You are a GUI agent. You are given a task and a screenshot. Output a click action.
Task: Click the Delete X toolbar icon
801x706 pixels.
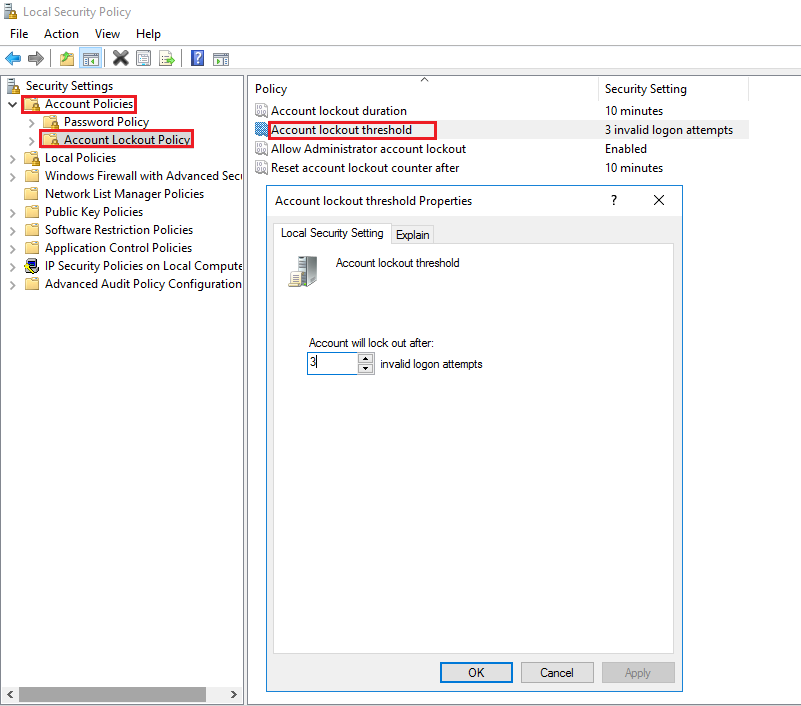tap(121, 58)
